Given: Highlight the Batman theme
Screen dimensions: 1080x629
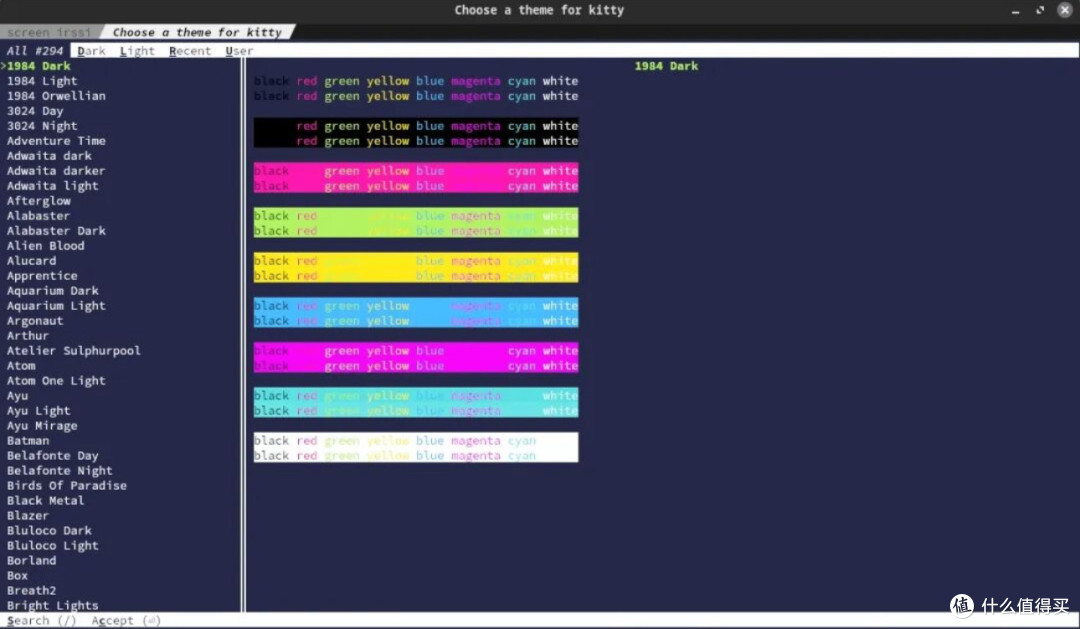Looking at the screenshot, I should (28, 440).
